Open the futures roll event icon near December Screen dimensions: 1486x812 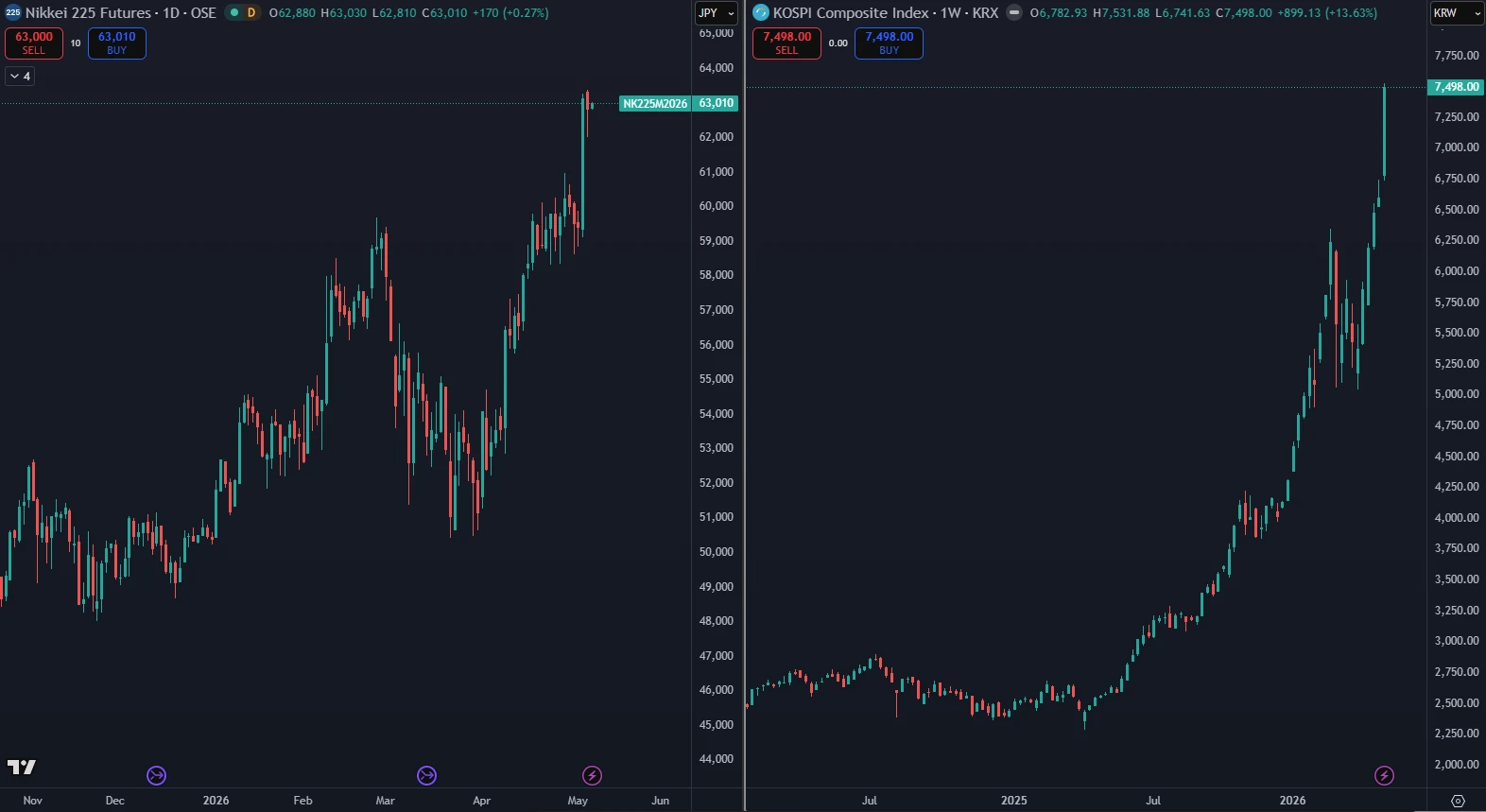coord(157,775)
